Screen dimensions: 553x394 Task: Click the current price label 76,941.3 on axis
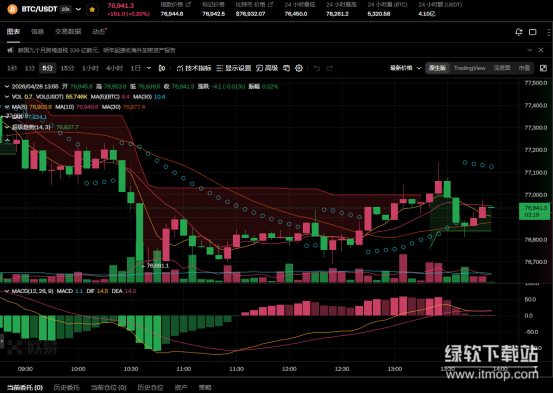point(535,211)
